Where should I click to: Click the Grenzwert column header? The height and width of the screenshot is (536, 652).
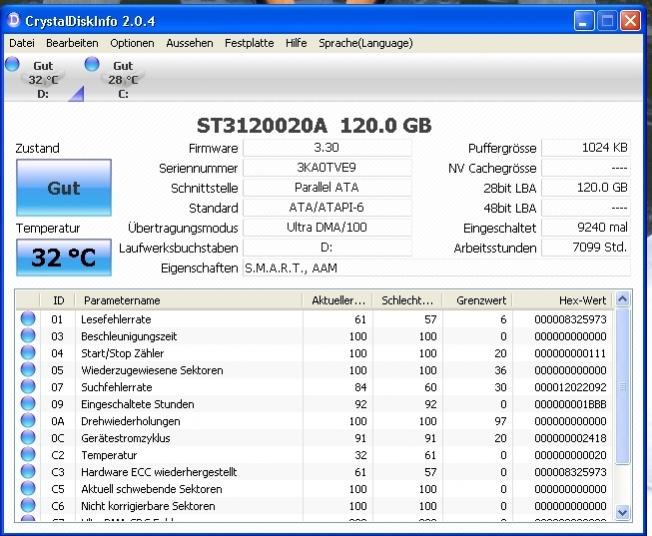pos(477,300)
